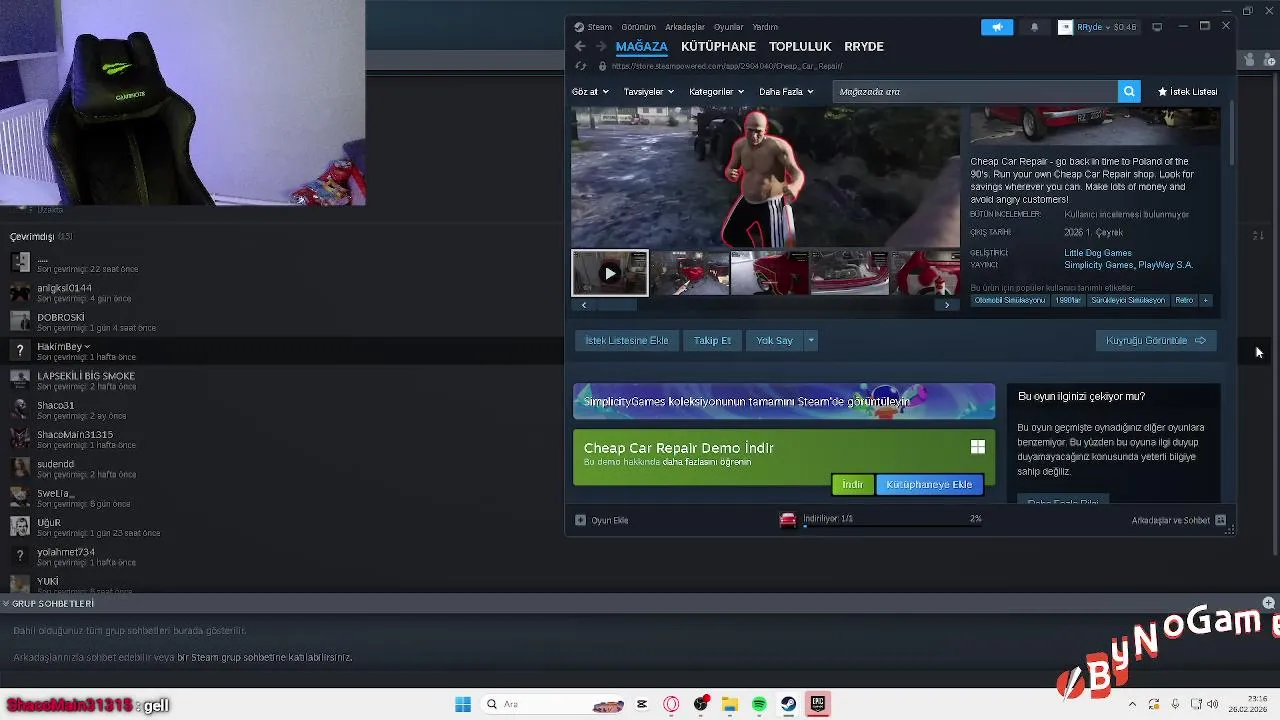Screen dimensions: 1280x720
Task: Click the Kütüphaneye Ekle button
Action: [929, 485]
